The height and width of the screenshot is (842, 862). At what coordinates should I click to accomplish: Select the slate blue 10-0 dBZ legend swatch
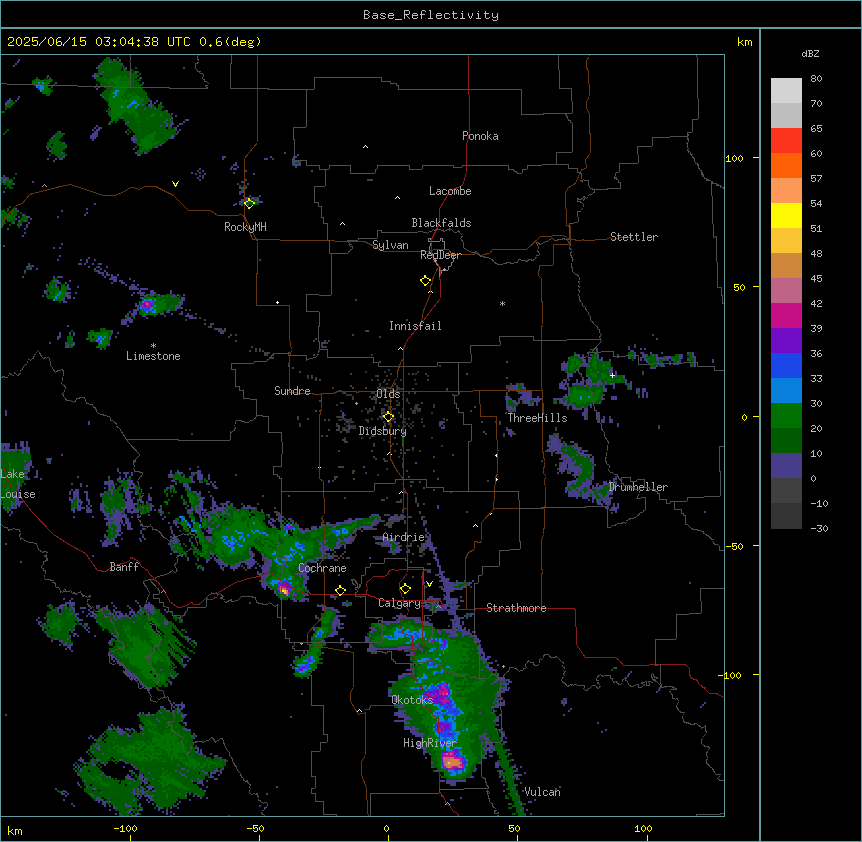[786, 466]
